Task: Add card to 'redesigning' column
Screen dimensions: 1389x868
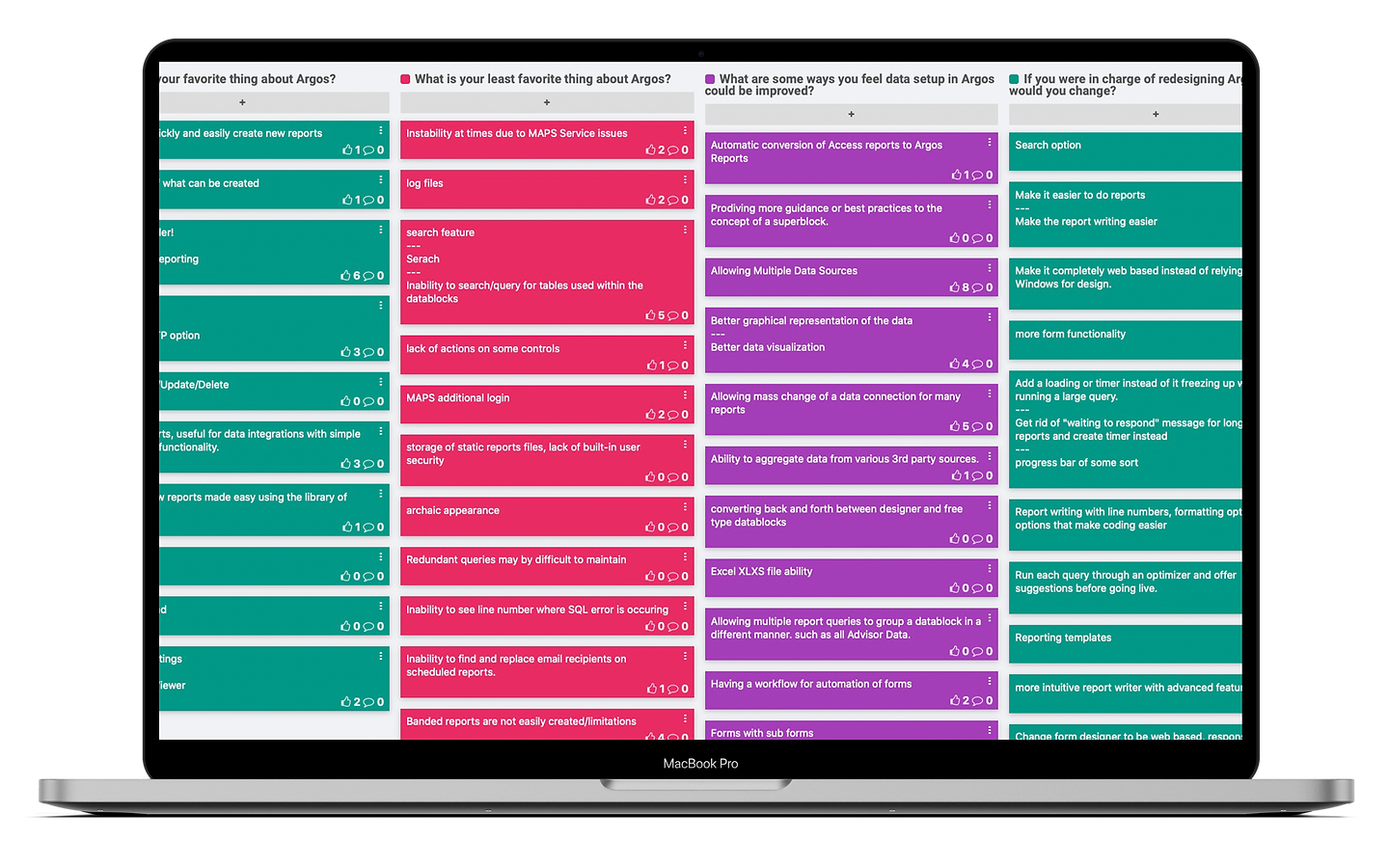Action: (x=1126, y=114)
